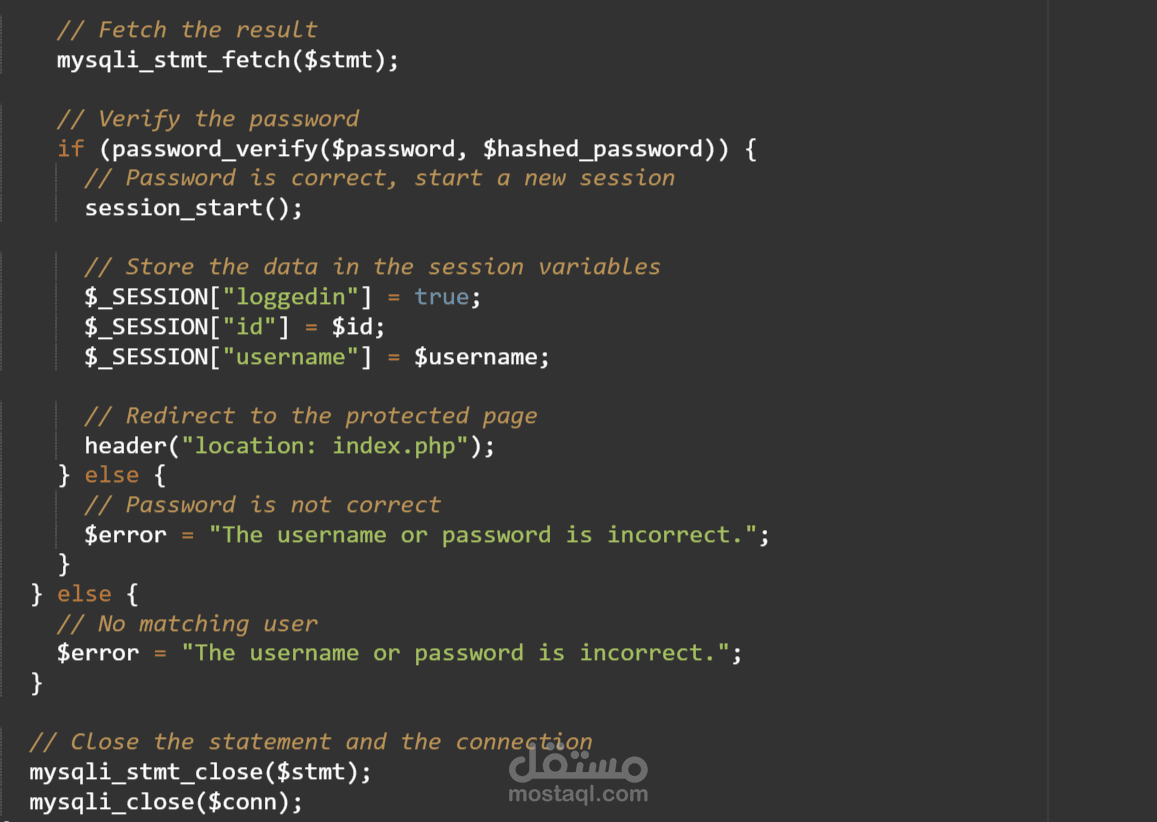Click the mysqli_stmt_fetch($stmt) line
Viewport: 1157px width, 822px height.
pyautogui.click(x=228, y=60)
